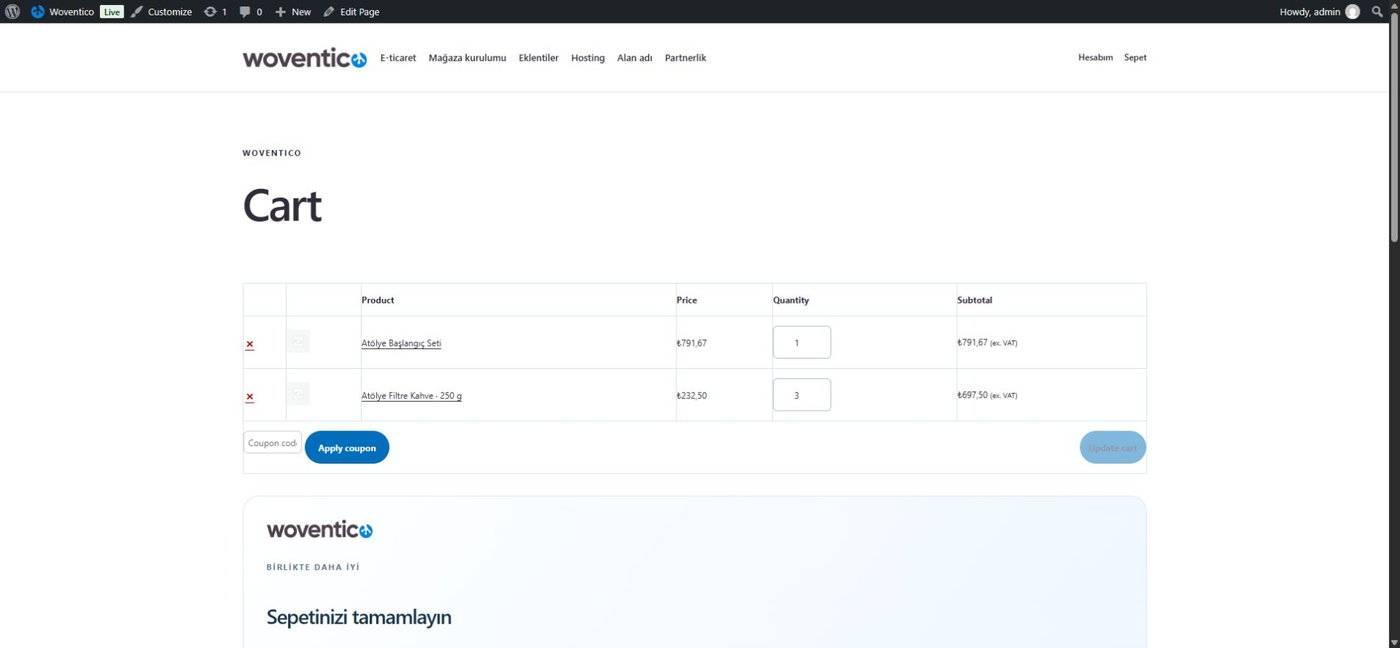Open Atölye Filtre Kahve - 250 g link
This screenshot has width=1400, height=648.
click(411, 396)
